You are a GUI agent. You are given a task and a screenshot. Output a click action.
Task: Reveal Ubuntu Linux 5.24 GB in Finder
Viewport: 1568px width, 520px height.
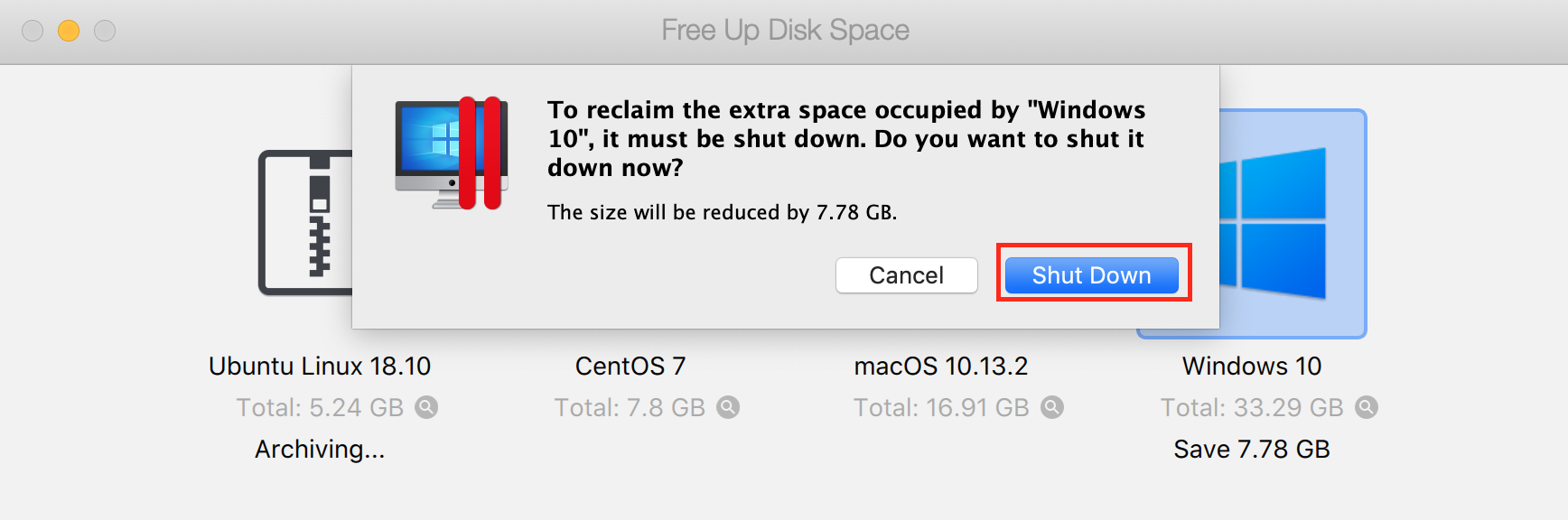point(426,407)
